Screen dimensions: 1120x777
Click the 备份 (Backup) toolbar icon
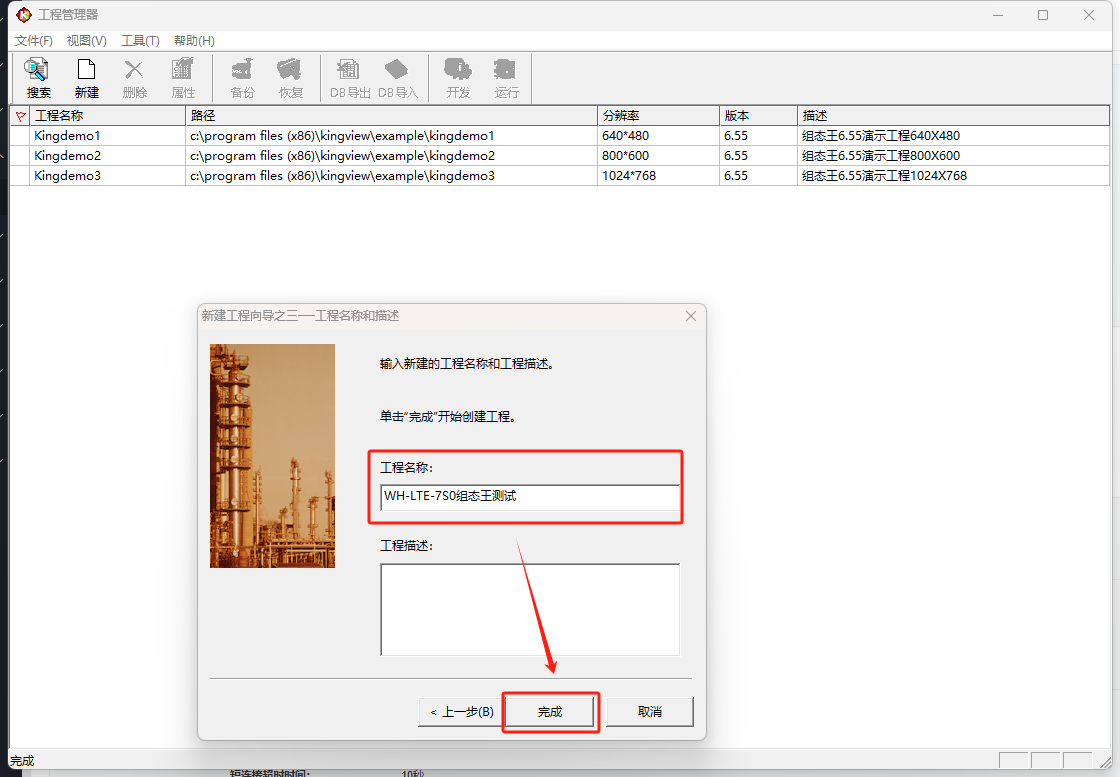242,78
